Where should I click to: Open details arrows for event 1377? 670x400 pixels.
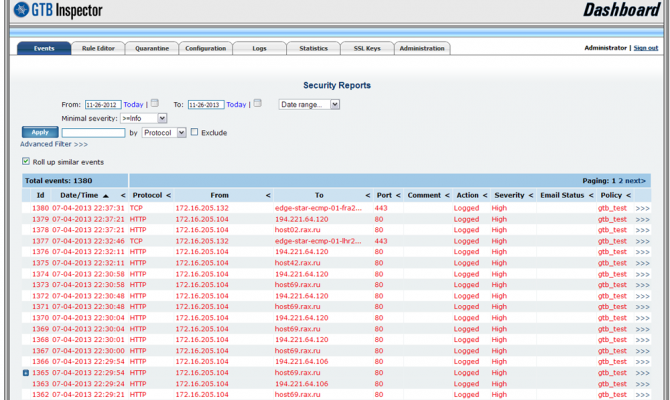pos(642,241)
